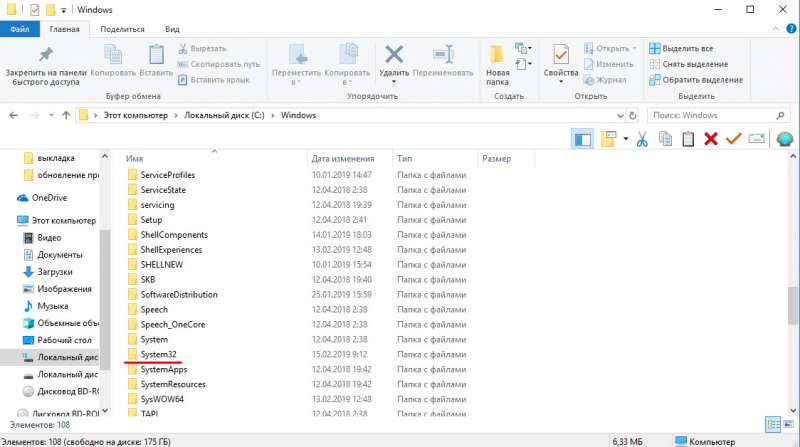
Task: Click the globe shell icon in toolbar
Action: 785,139
